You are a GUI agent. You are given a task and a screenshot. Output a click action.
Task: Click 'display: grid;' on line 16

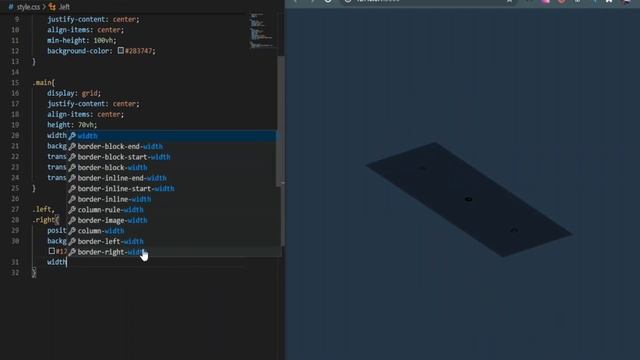coord(74,93)
